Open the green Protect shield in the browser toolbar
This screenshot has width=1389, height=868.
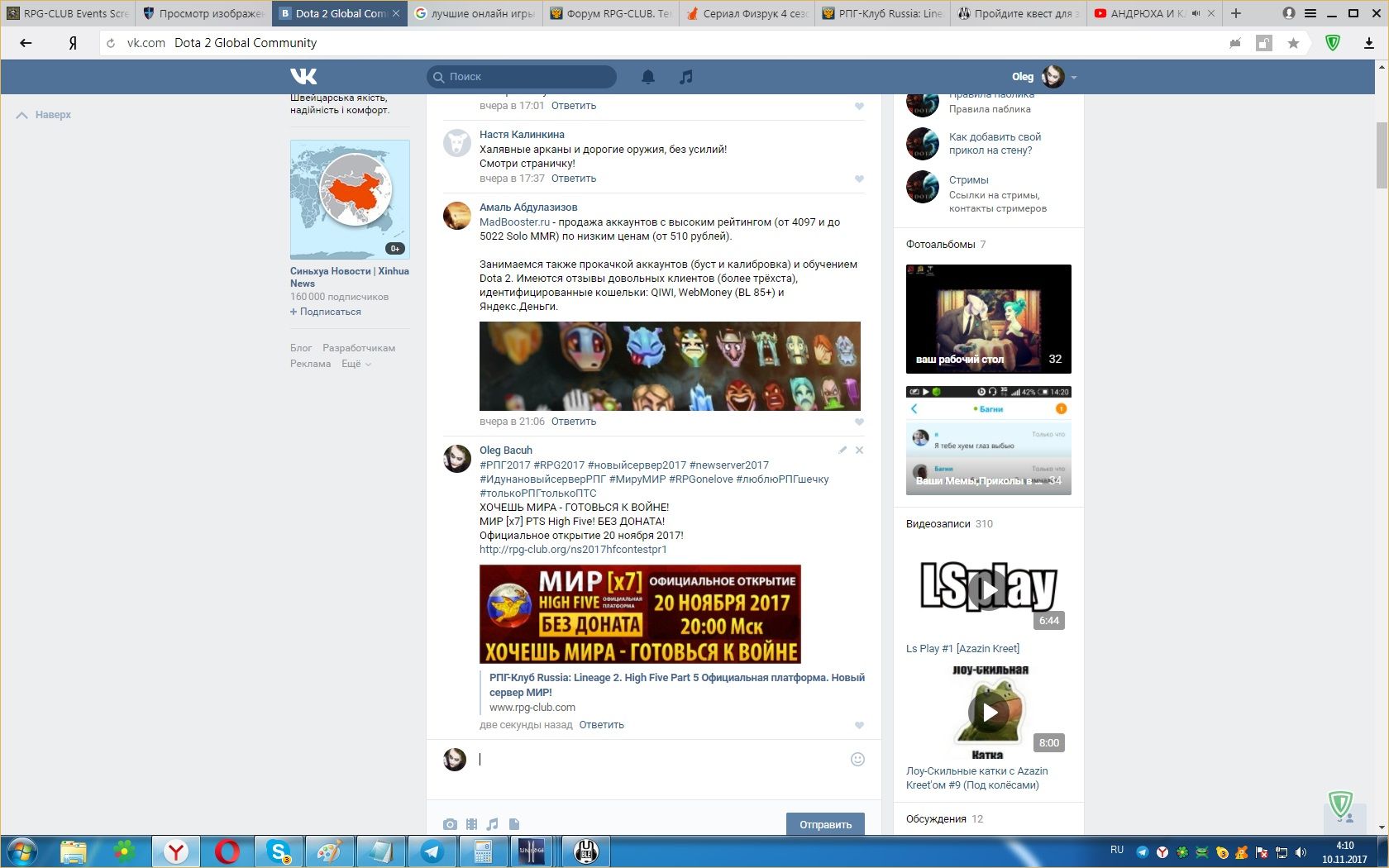[x=1333, y=43]
